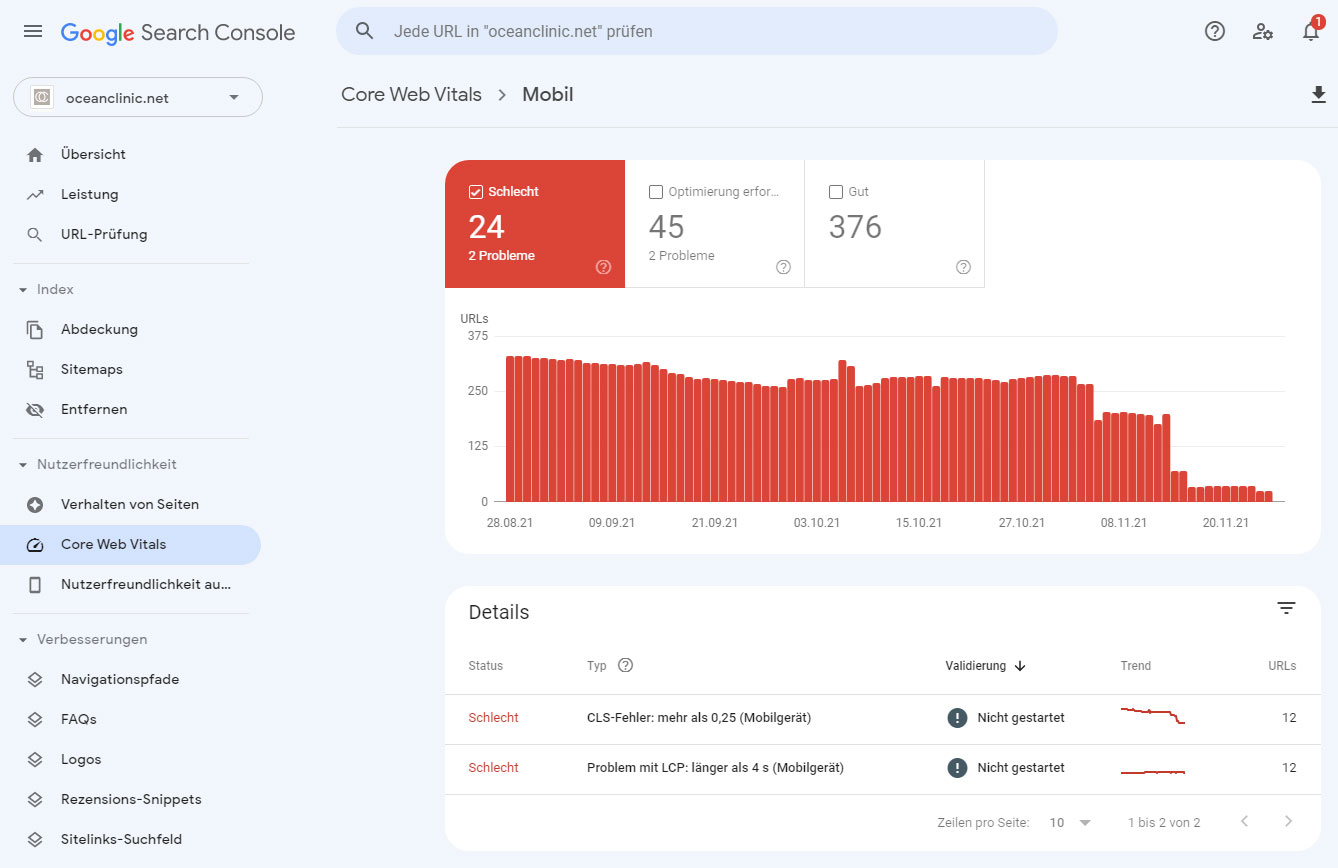This screenshot has height=868, width=1338.
Task: Open the CLS-Fehler issue row
Action: [882, 719]
